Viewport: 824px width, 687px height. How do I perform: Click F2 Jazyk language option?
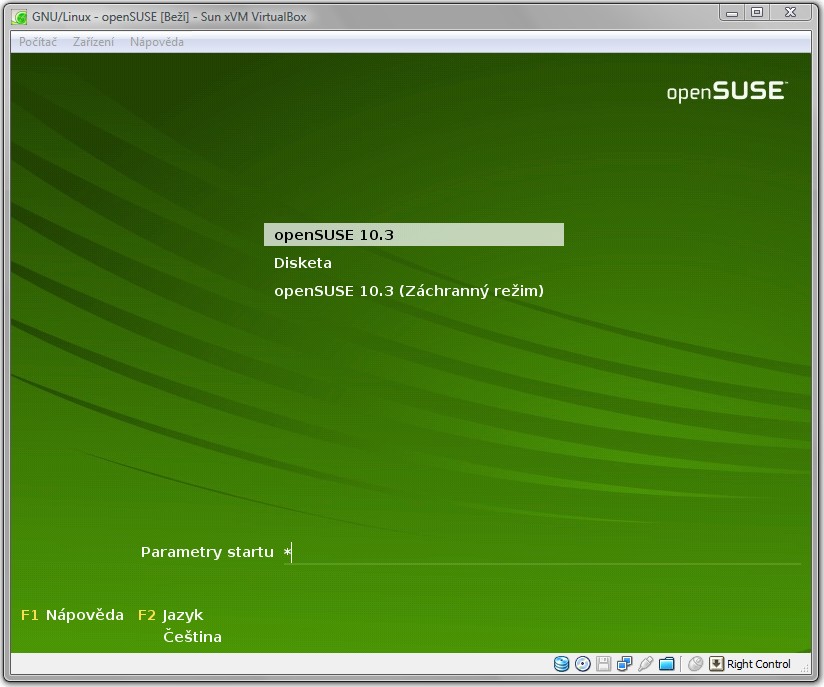pyautogui.click(x=170, y=615)
